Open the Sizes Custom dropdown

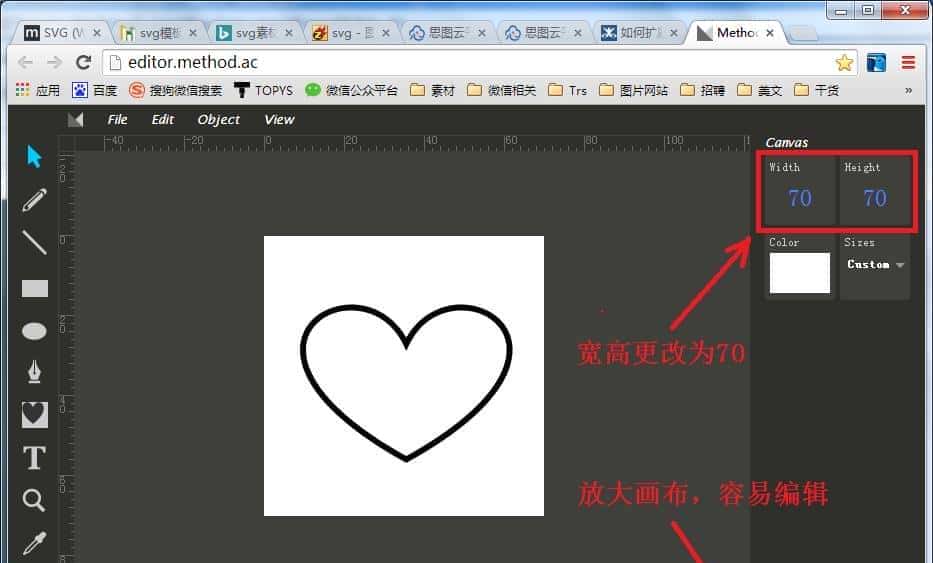click(875, 264)
